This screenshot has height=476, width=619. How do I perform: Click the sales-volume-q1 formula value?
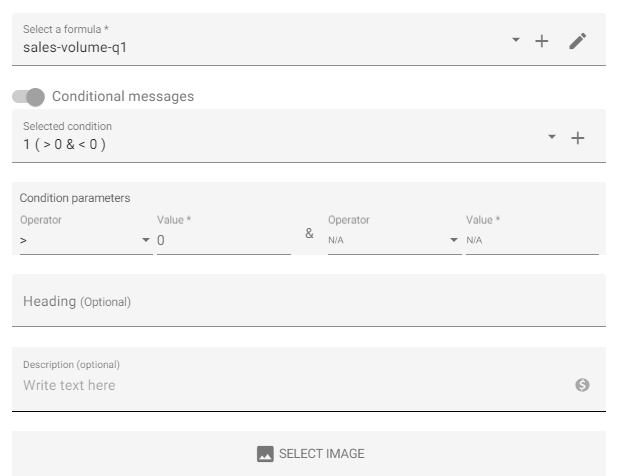[x=75, y=47]
